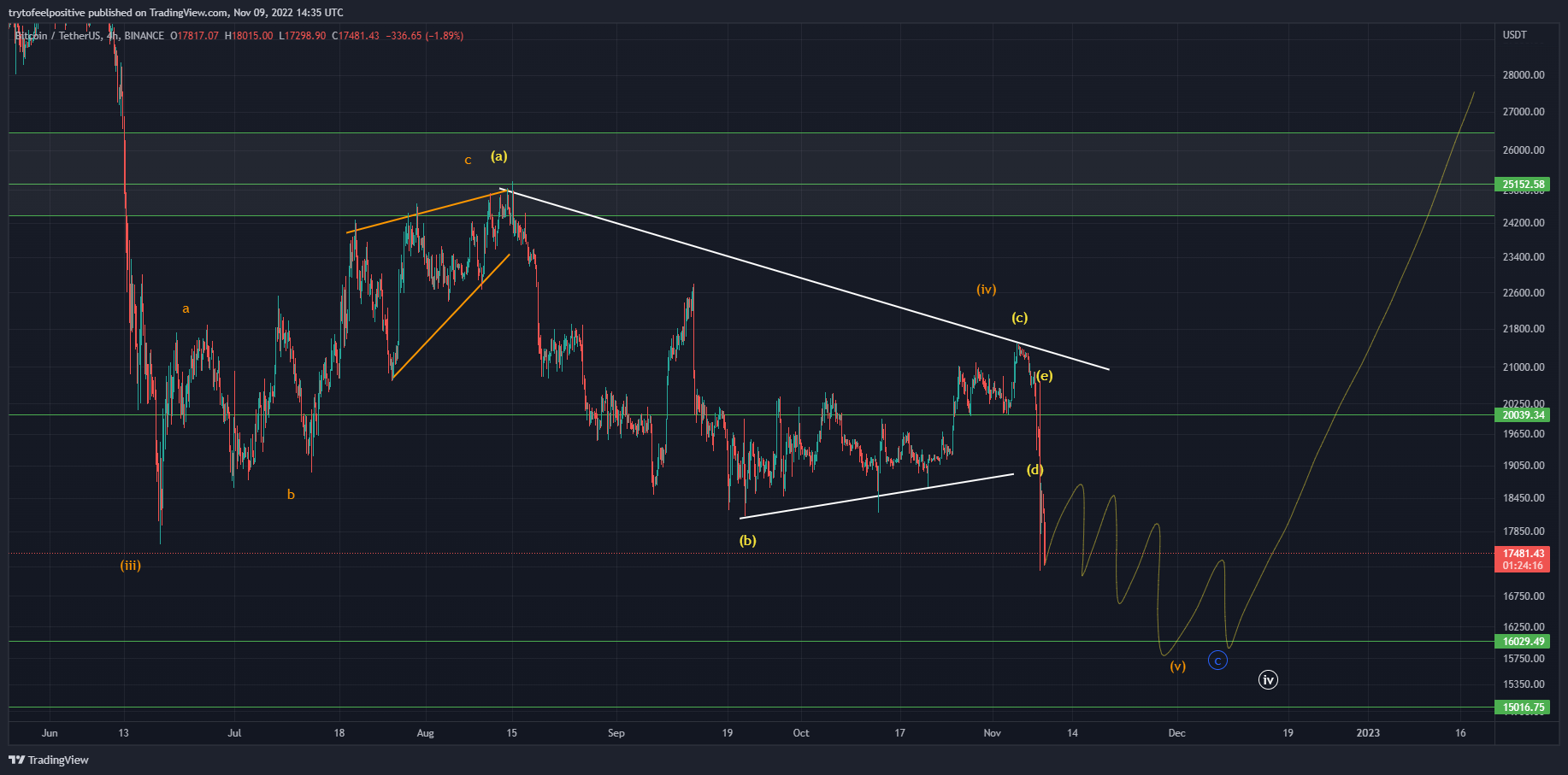Click the 21000.00 price axis value
The height and width of the screenshot is (775, 1568).
[1524, 367]
